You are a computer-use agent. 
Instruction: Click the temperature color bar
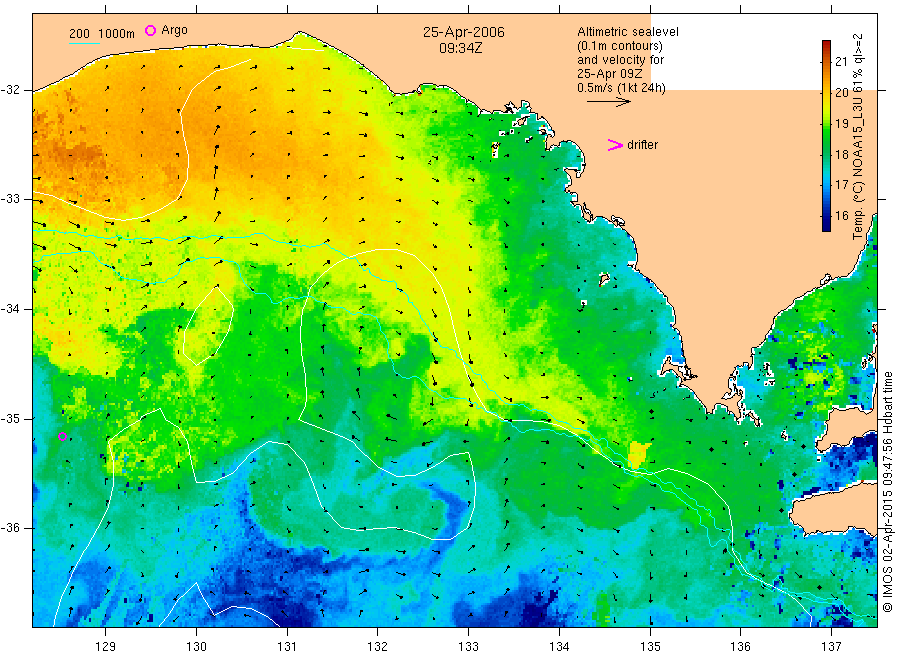(x=826, y=136)
